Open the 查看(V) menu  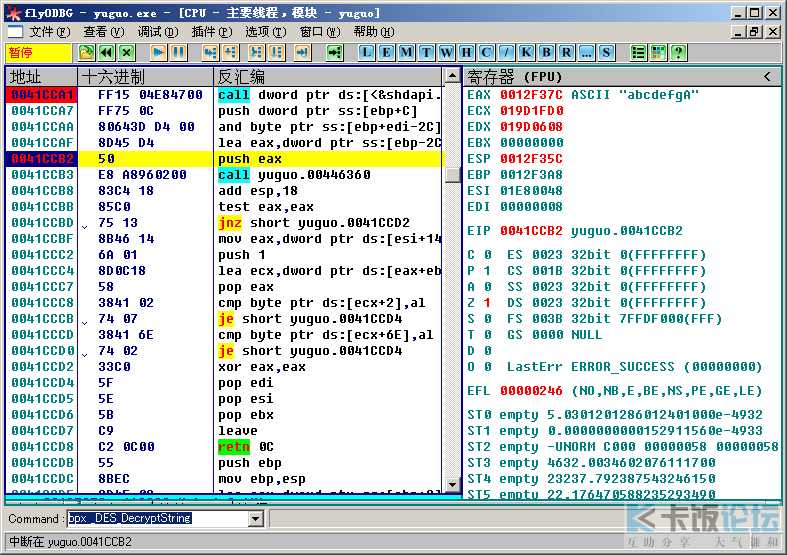pos(103,32)
